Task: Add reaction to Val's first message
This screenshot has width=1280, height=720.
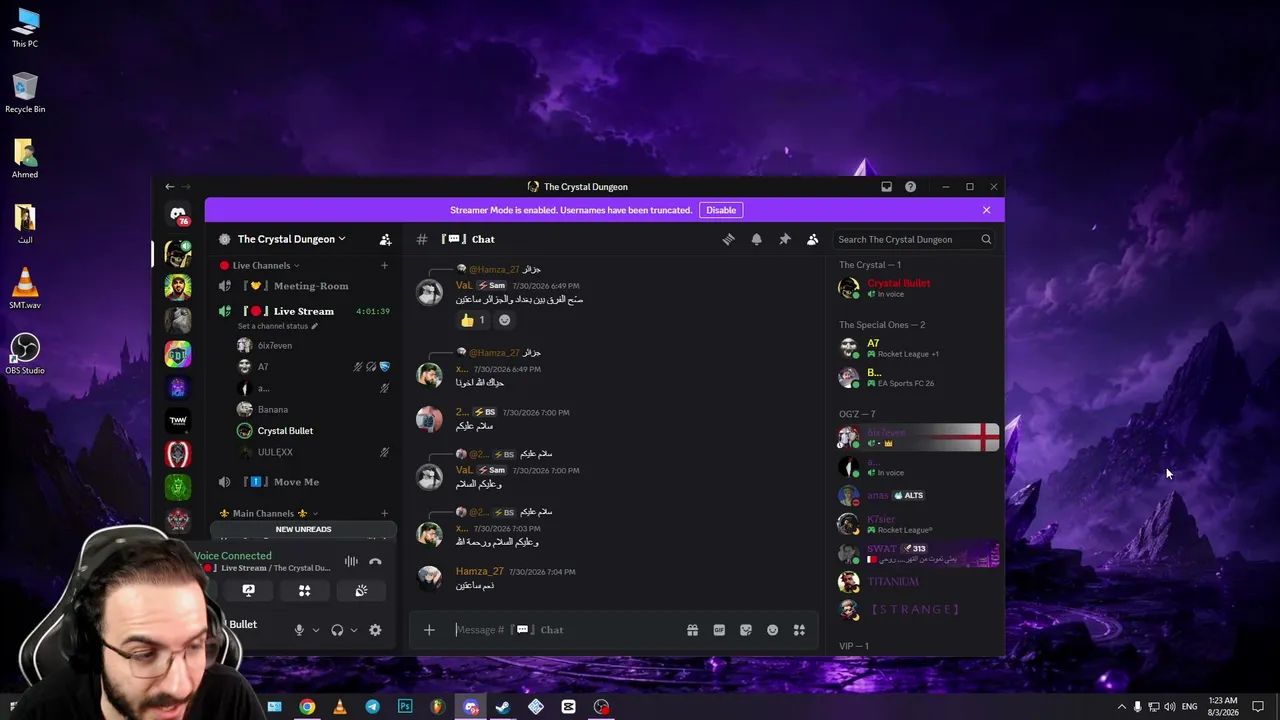Action: (x=504, y=320)
